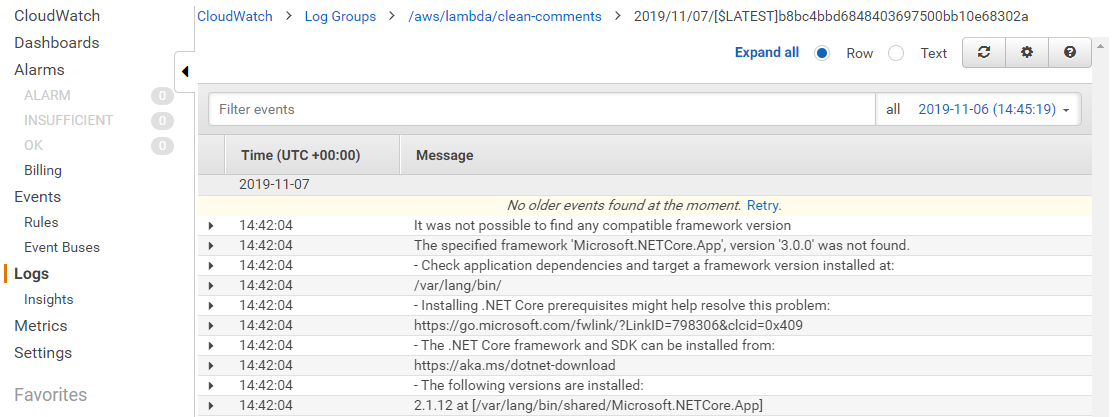Go to the Log Groups breadcrumb
The height and width of the screenshot is (417, 1114).
coord(340,16)
